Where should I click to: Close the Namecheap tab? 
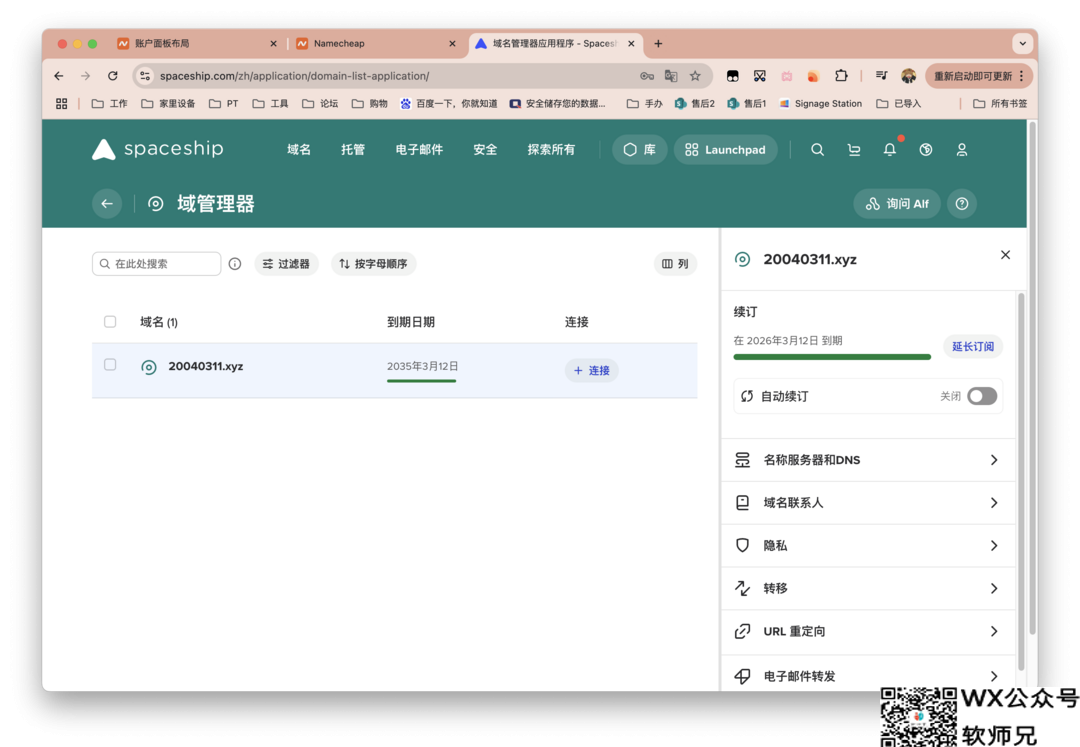tap(452, 43)
